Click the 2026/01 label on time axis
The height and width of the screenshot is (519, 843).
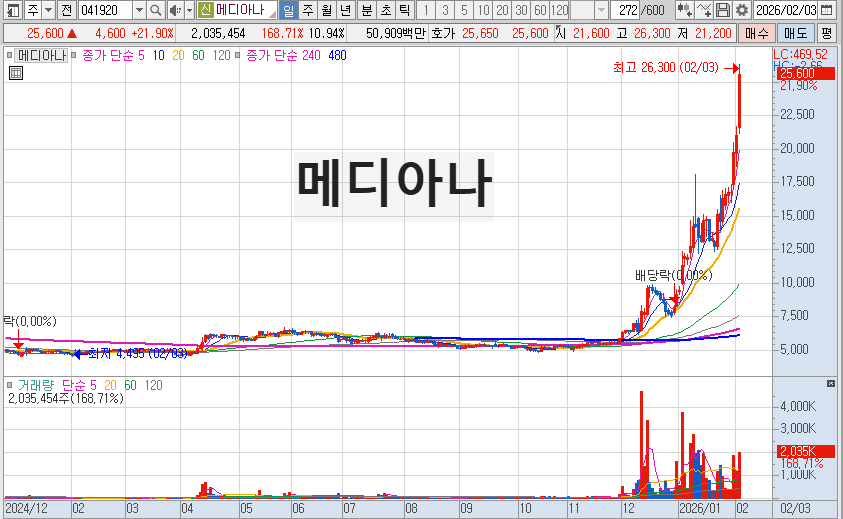coord(699,508)
